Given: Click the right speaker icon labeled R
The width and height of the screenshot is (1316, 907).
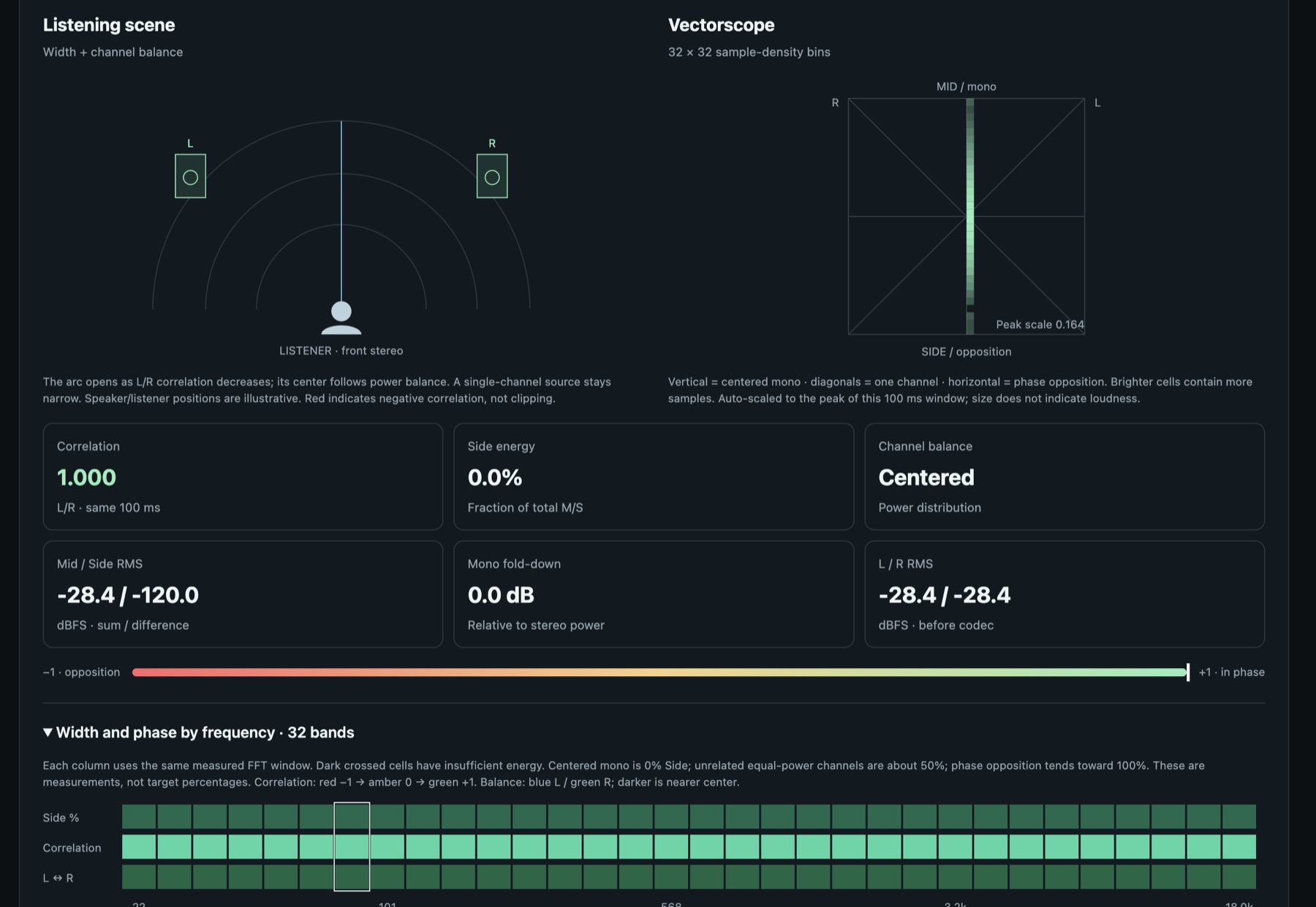Looking at the screenshot, I should (492, 176).
